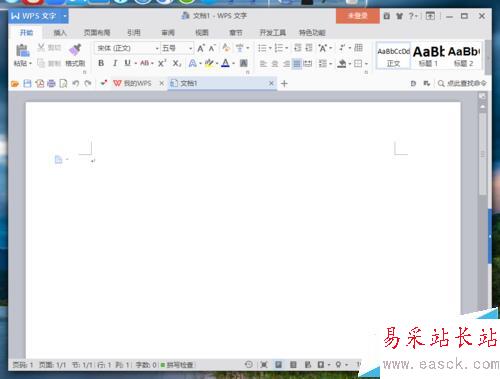Click the Paste clipboard icon
The width and height of the screenshot is (500, 379).
click(x=22, y=50)
